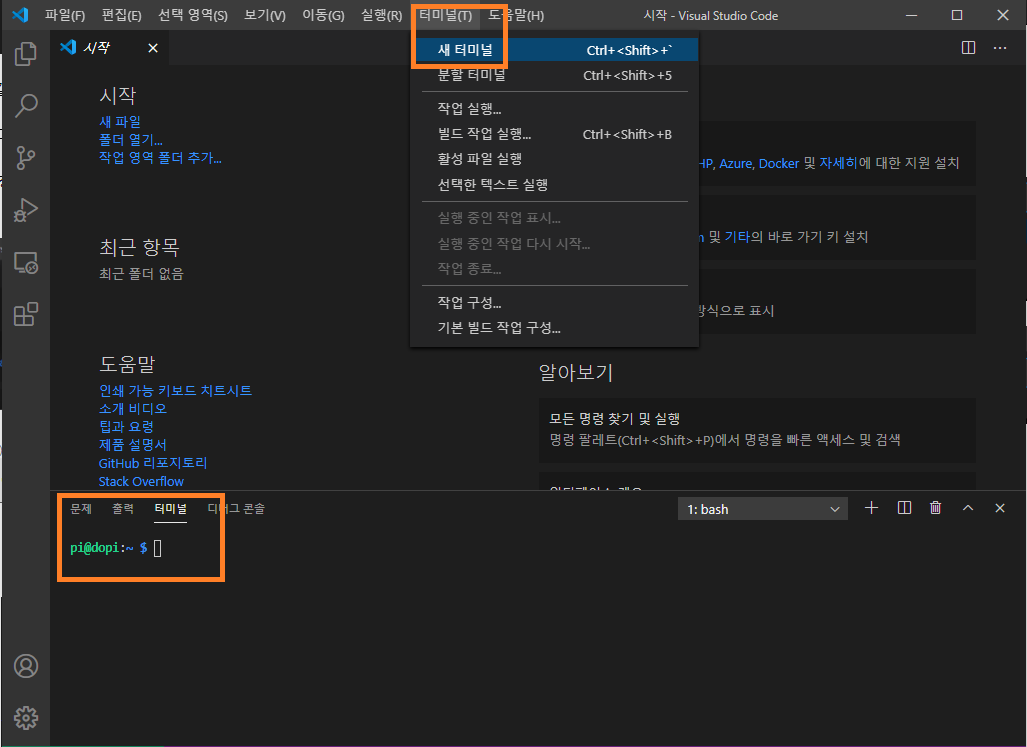Switch to the 터미널 panel tab
1027x747 pixels.
click(x=170, y=509)
